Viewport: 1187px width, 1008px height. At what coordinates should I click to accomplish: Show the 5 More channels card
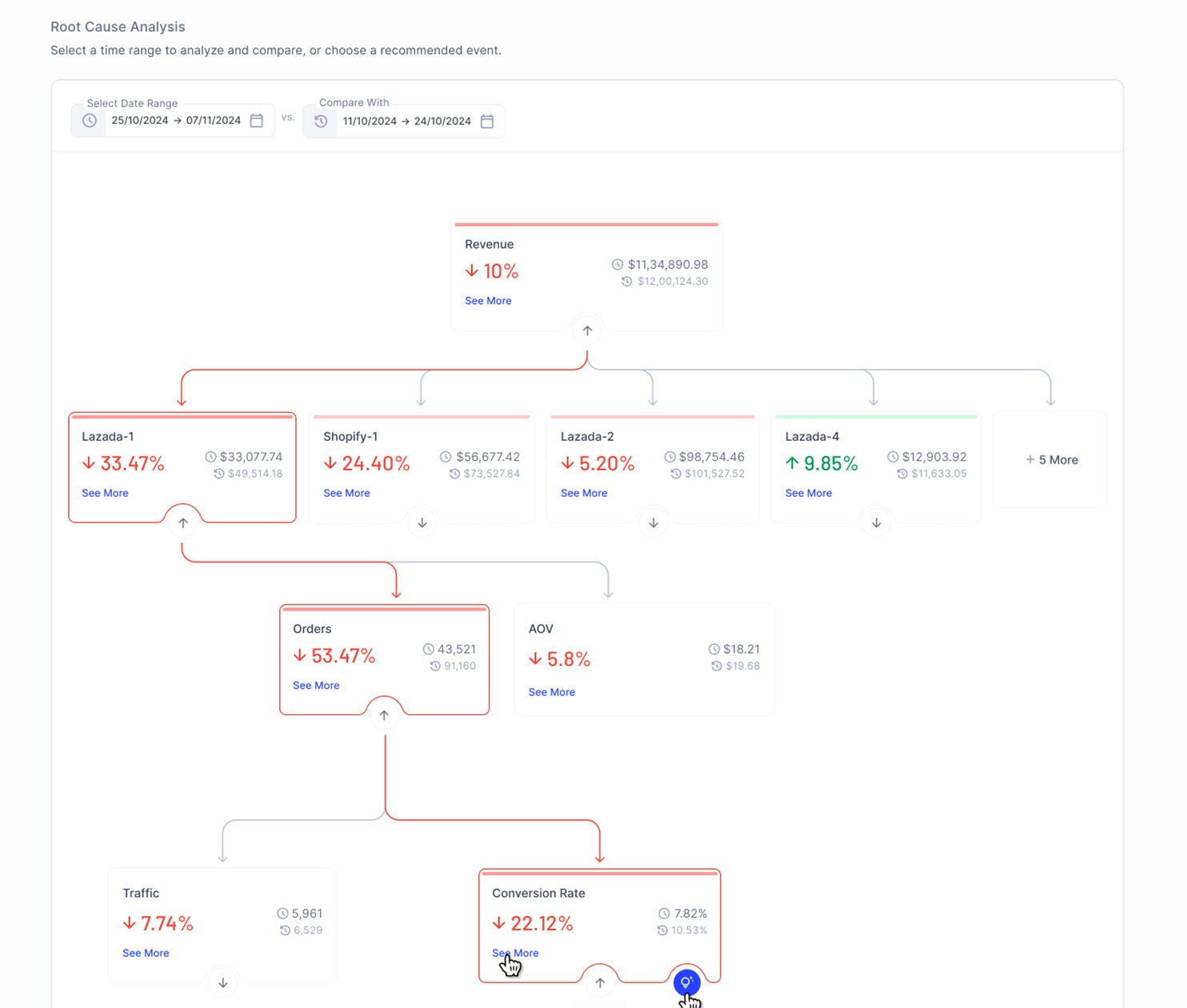1051,460
